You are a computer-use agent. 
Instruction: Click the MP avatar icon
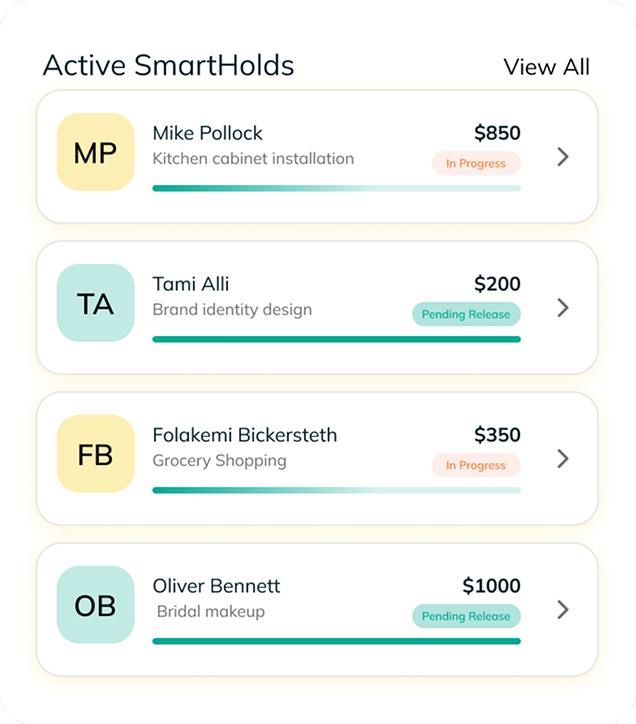(x=95, y=152)
